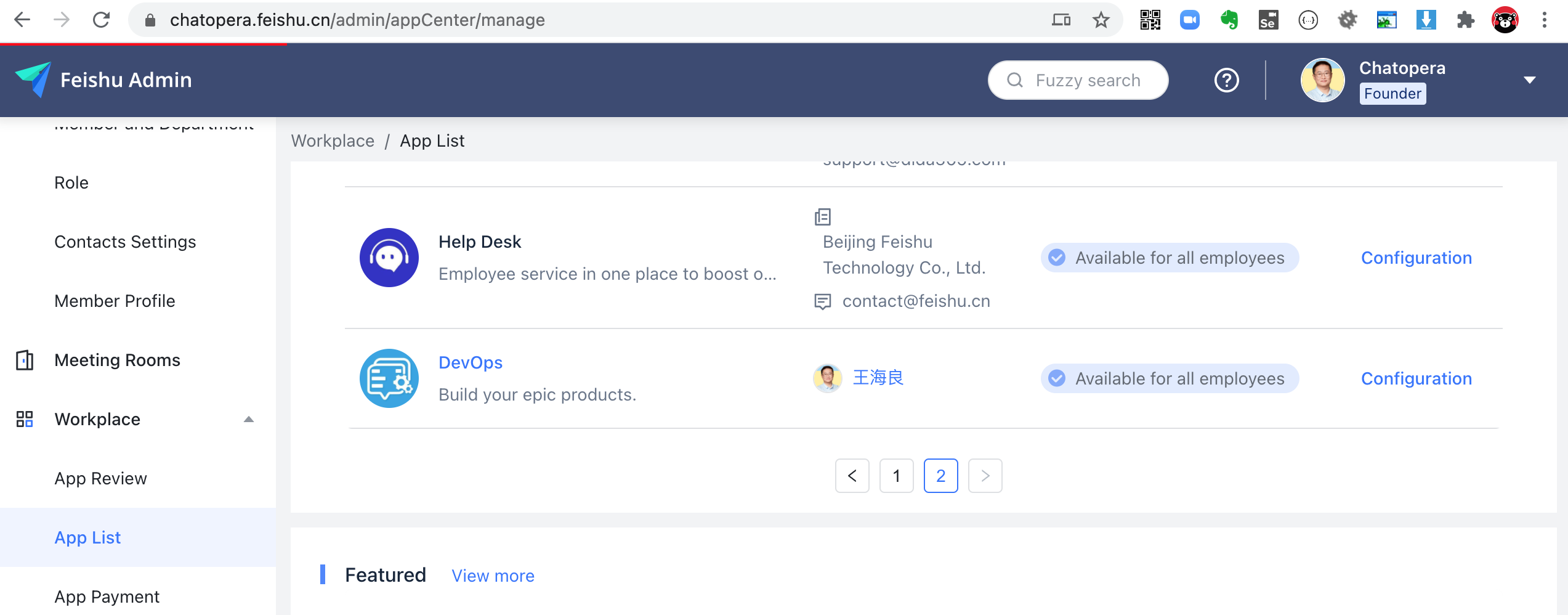Screen dimensions: 1568x615
Task: Open Configuration for the DevOps app
Action: tap(1416, 378)
